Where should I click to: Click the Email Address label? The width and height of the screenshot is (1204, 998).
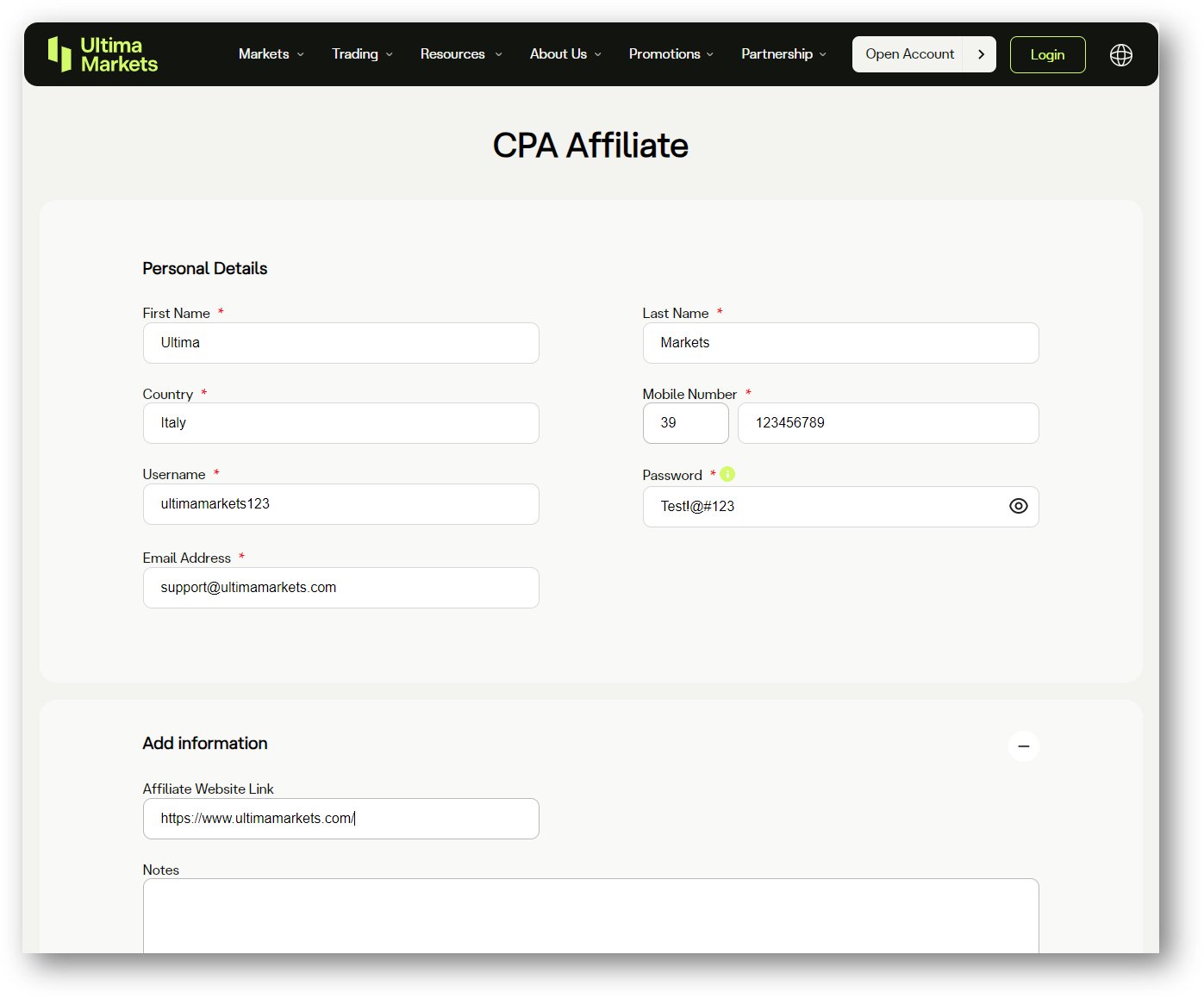187,558
